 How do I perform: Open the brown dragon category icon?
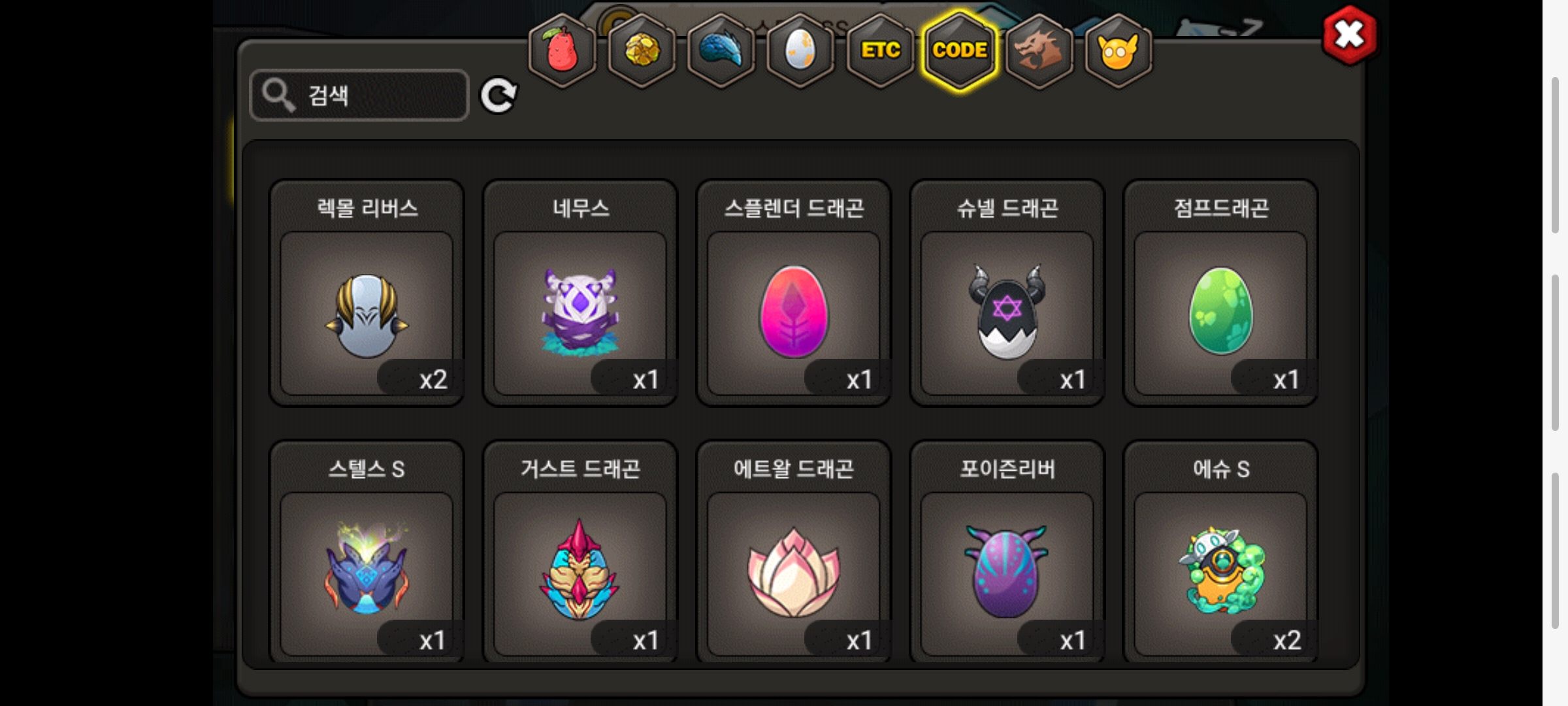(1039, 51)
